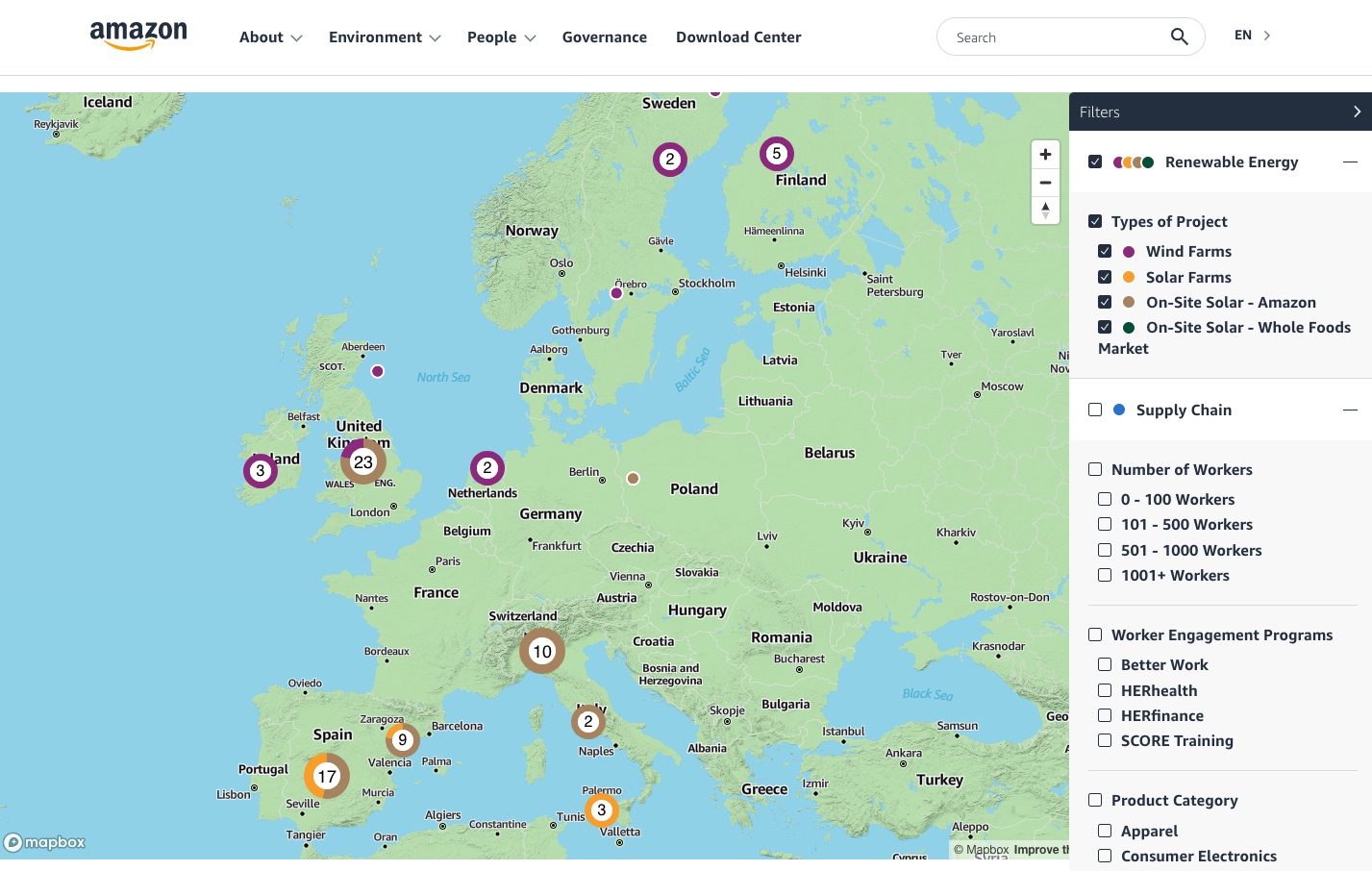Go to the Download Center
Viewport: 1372px width, 871px height.
(x=738, y=37)
